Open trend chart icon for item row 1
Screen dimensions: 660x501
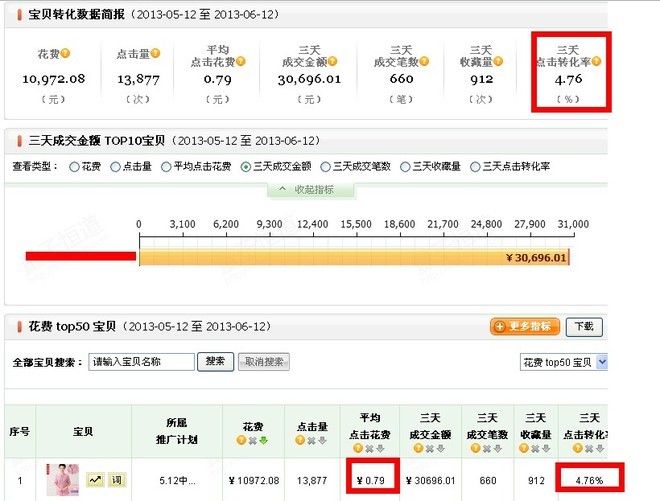click(x=95, y=480)
